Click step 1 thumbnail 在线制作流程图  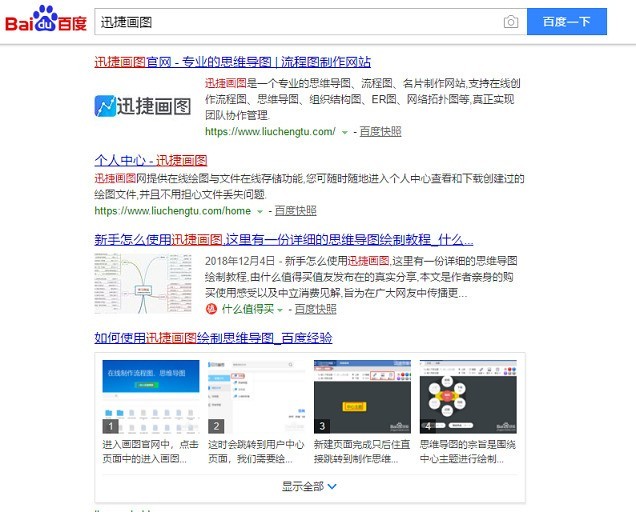tap(151, 396)
